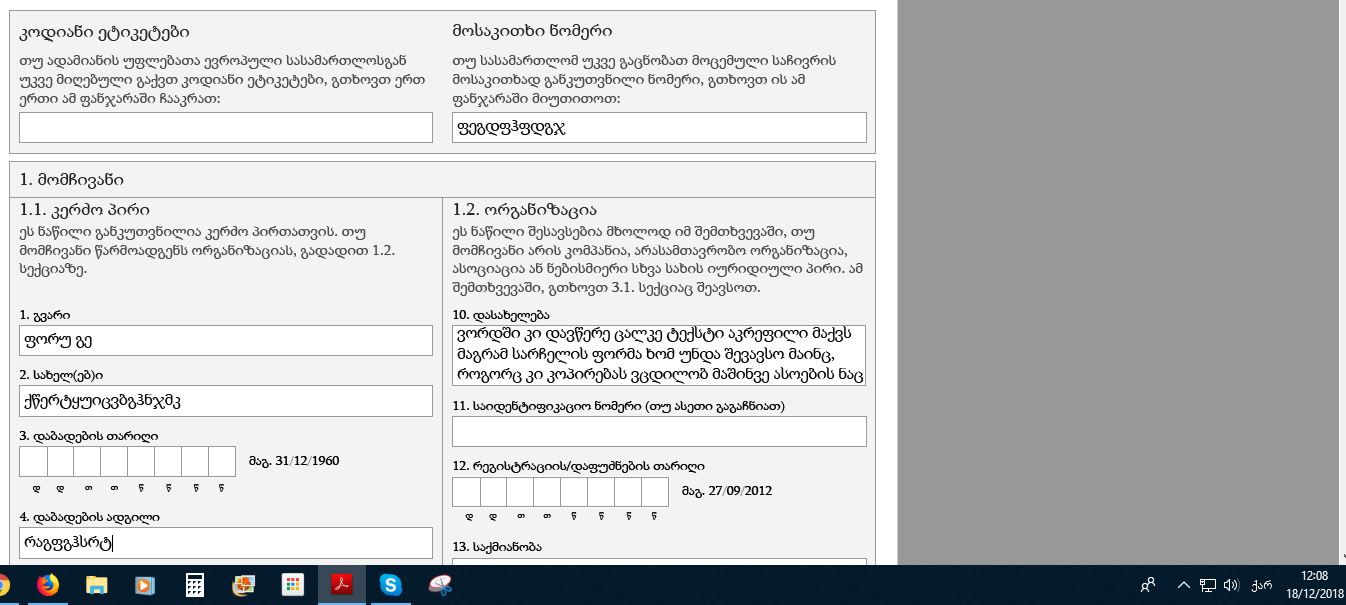Switch keyboard language indicator ქარ
The height and width of the screenshot is (605, 1346).
1261,585
